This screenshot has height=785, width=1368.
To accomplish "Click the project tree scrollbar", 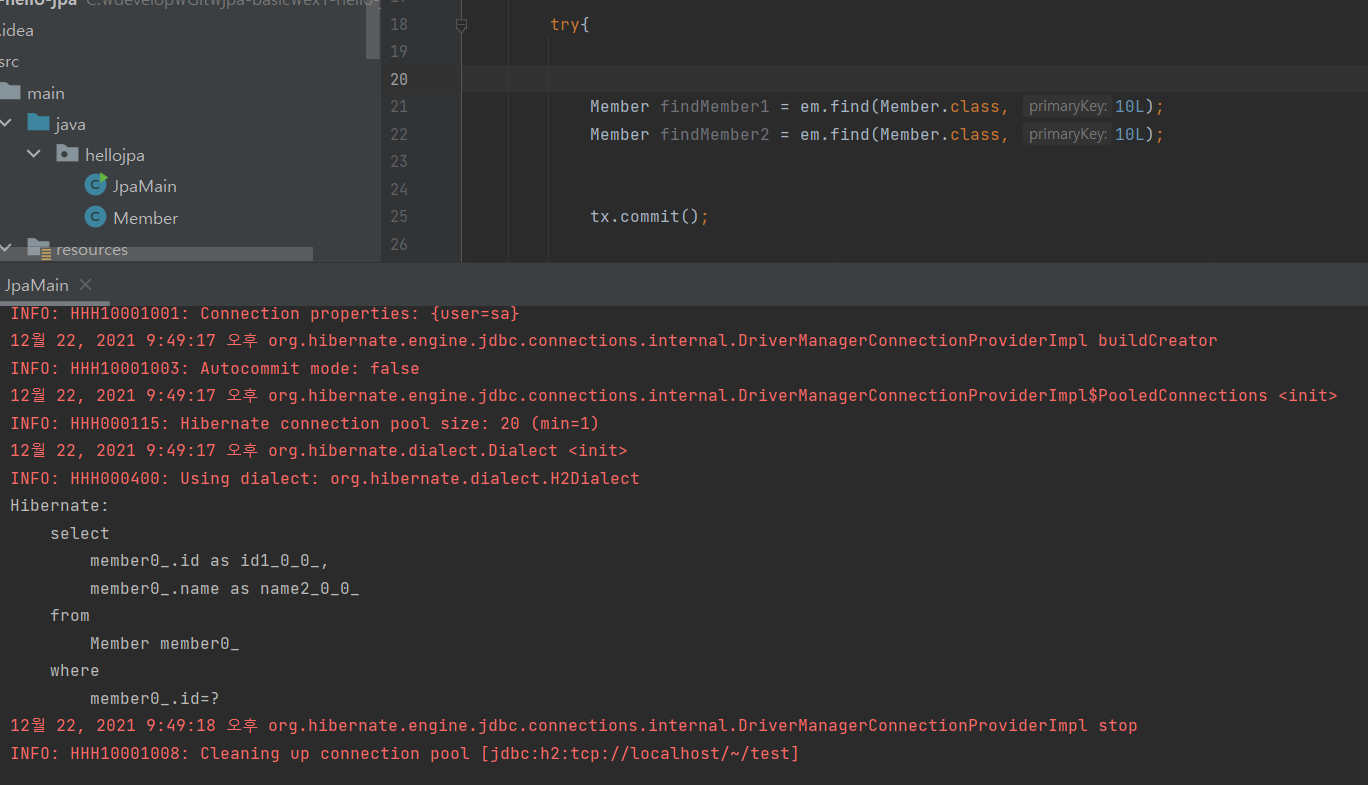I will click(372, 30).
